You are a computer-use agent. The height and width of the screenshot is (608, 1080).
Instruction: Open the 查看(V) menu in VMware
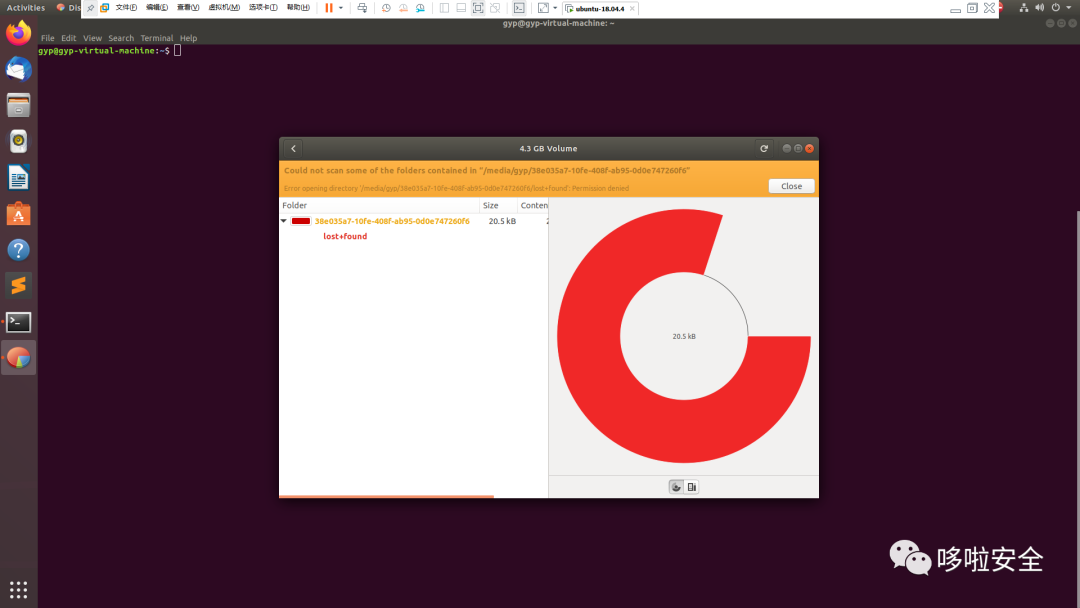[188, 8]
